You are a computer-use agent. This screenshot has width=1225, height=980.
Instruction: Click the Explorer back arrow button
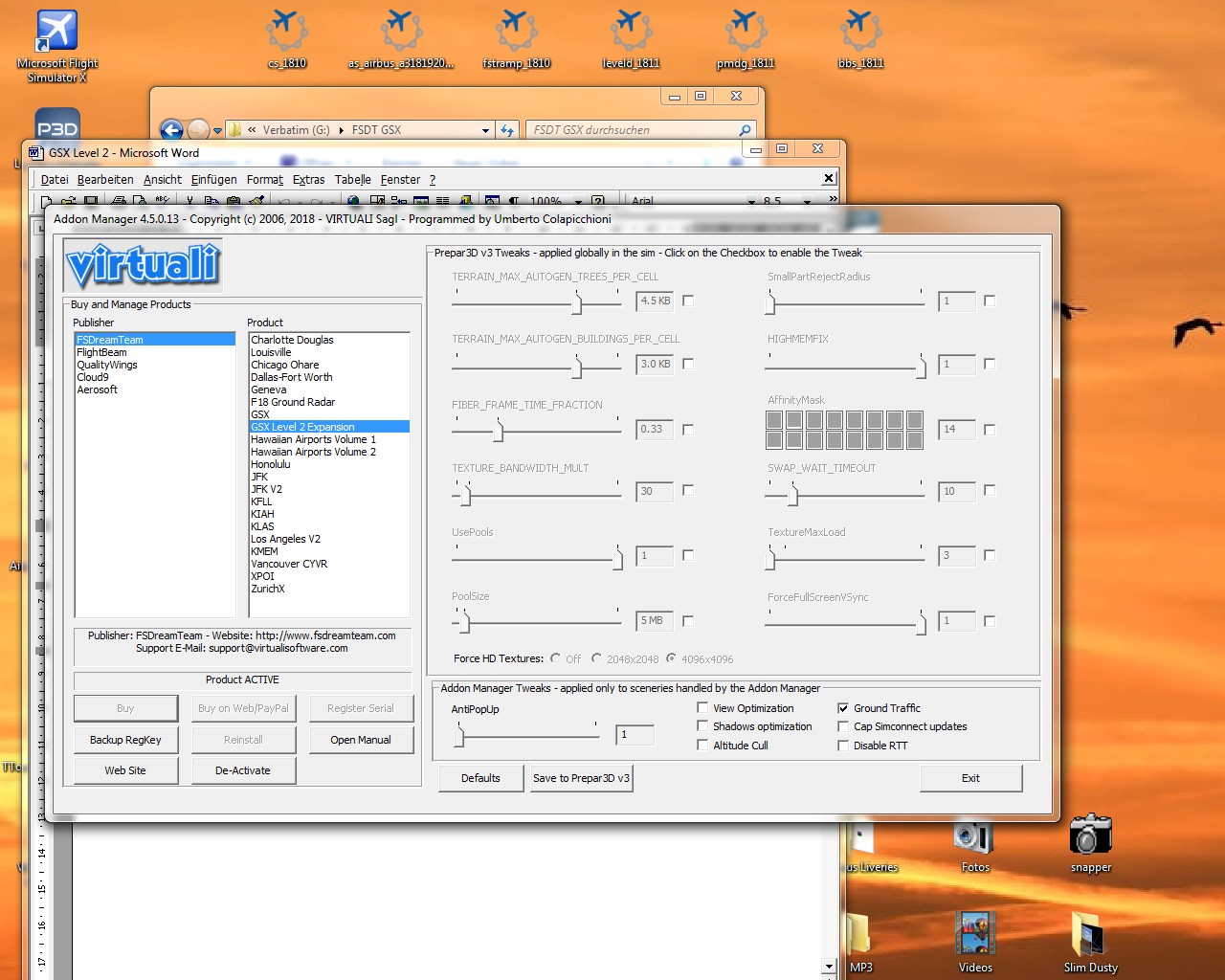click(171, 130)
